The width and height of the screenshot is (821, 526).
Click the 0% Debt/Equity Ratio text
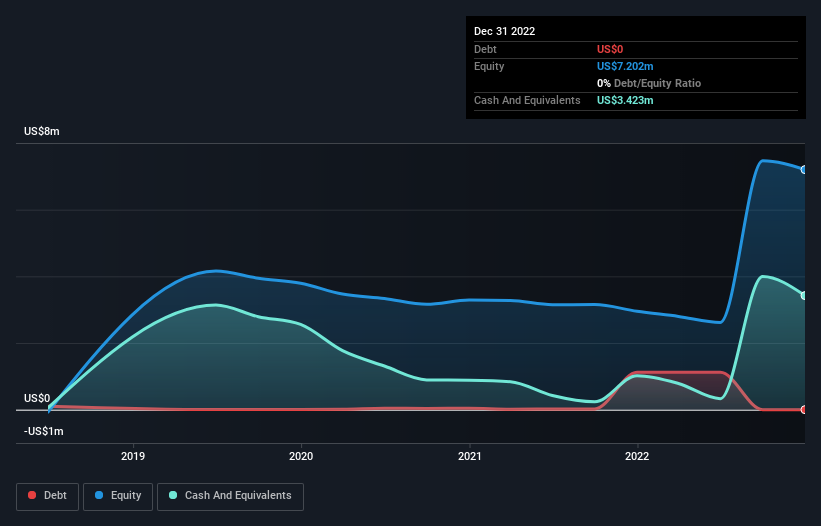coord(649,83)
